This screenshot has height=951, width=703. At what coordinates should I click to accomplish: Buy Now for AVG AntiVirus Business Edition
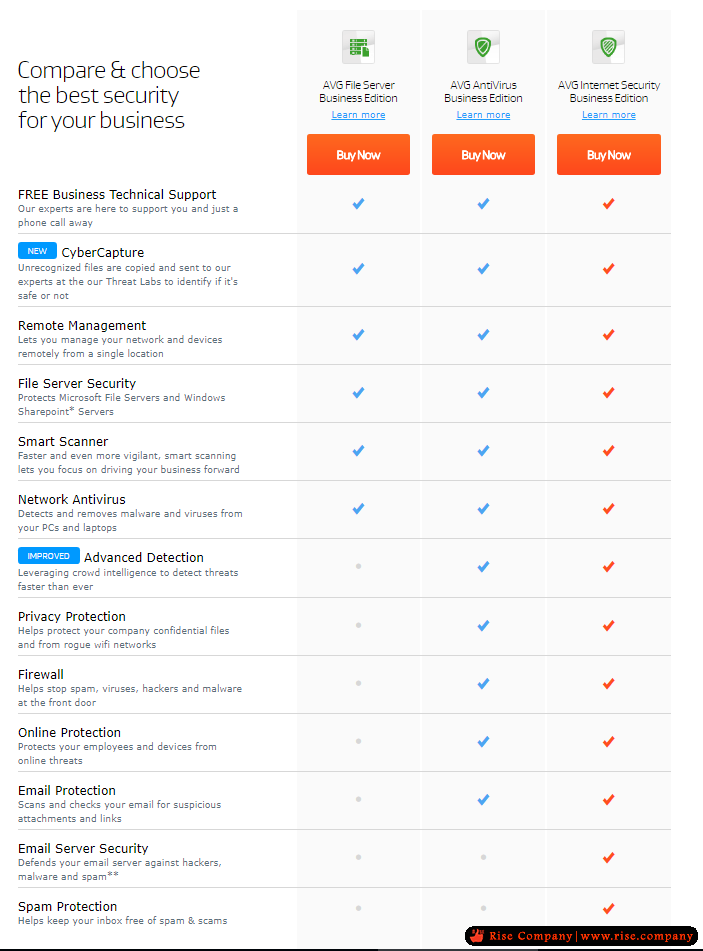coord(483,155)
